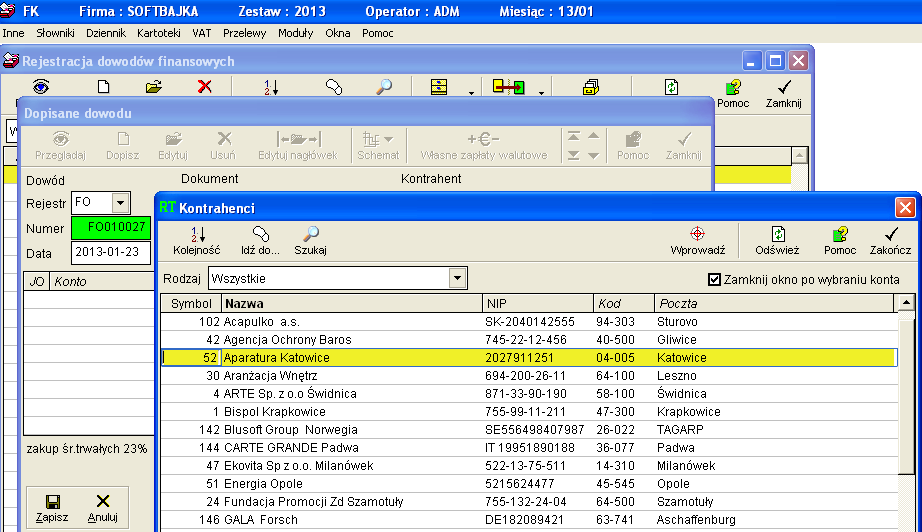Image resolution: width=922 pixels, height=532 pixels.
Task: Open dropdown arrow beside the yellow list icon
Action: coord(472,92)
